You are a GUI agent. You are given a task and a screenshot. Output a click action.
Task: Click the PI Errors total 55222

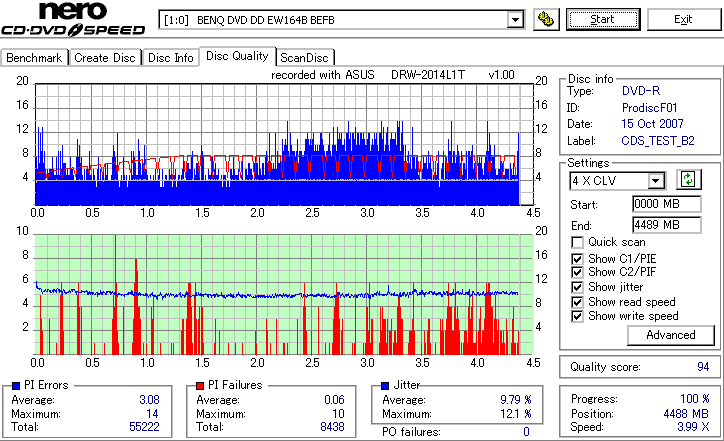click(x=144, y=427)
